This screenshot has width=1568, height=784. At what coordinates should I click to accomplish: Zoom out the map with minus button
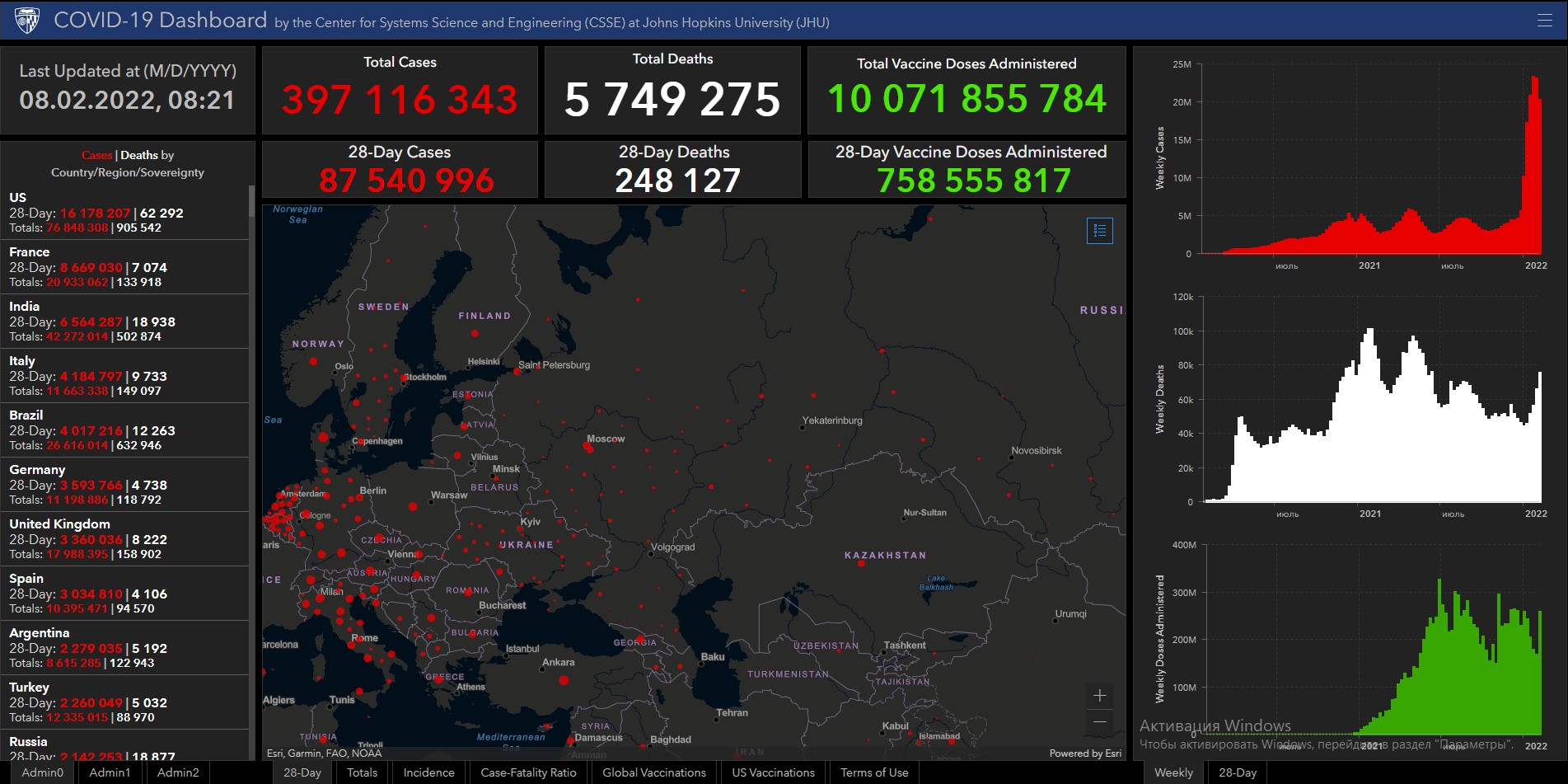1099,722
